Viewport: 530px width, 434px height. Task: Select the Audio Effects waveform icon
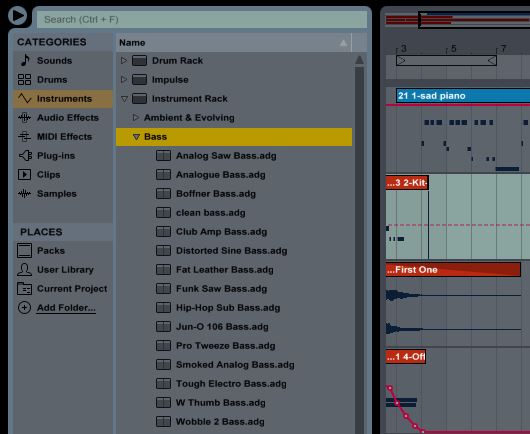[x=24, y=118]
